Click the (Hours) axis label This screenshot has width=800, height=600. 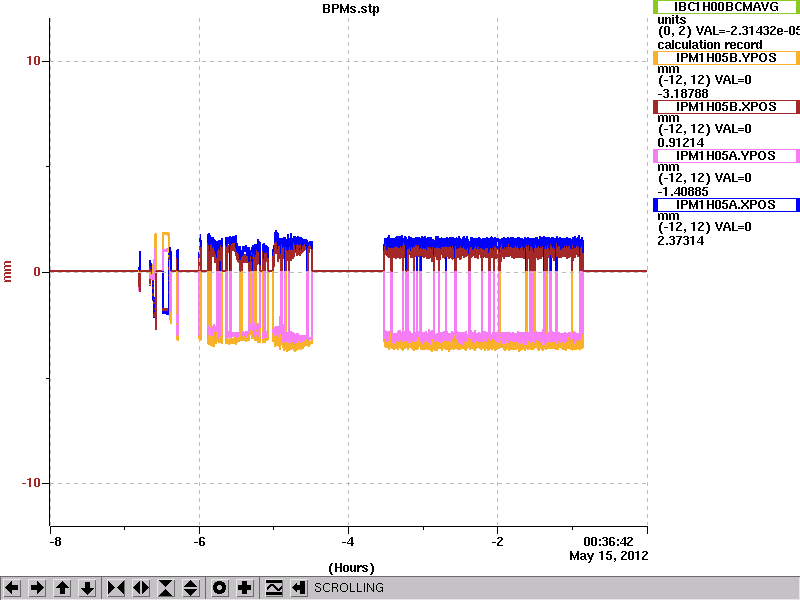click(351, 568)
